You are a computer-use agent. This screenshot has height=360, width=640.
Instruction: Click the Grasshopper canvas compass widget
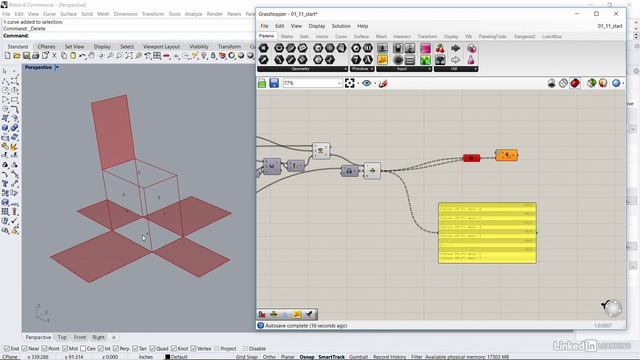pyautogui.click(x=612, y=308)
